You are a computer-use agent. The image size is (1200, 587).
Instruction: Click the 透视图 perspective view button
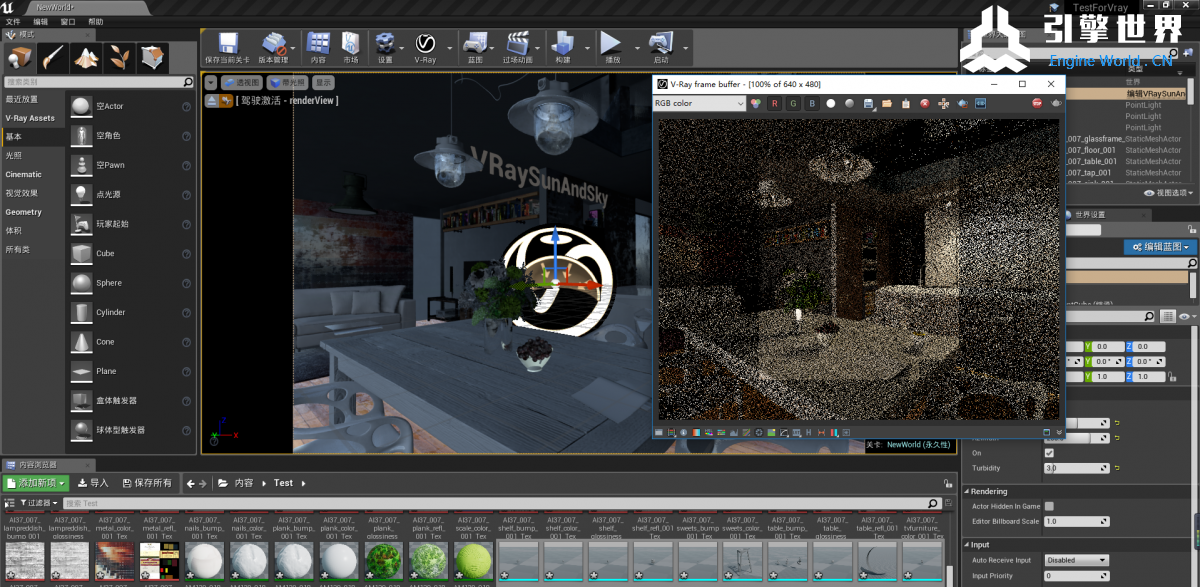coord(242,83)
